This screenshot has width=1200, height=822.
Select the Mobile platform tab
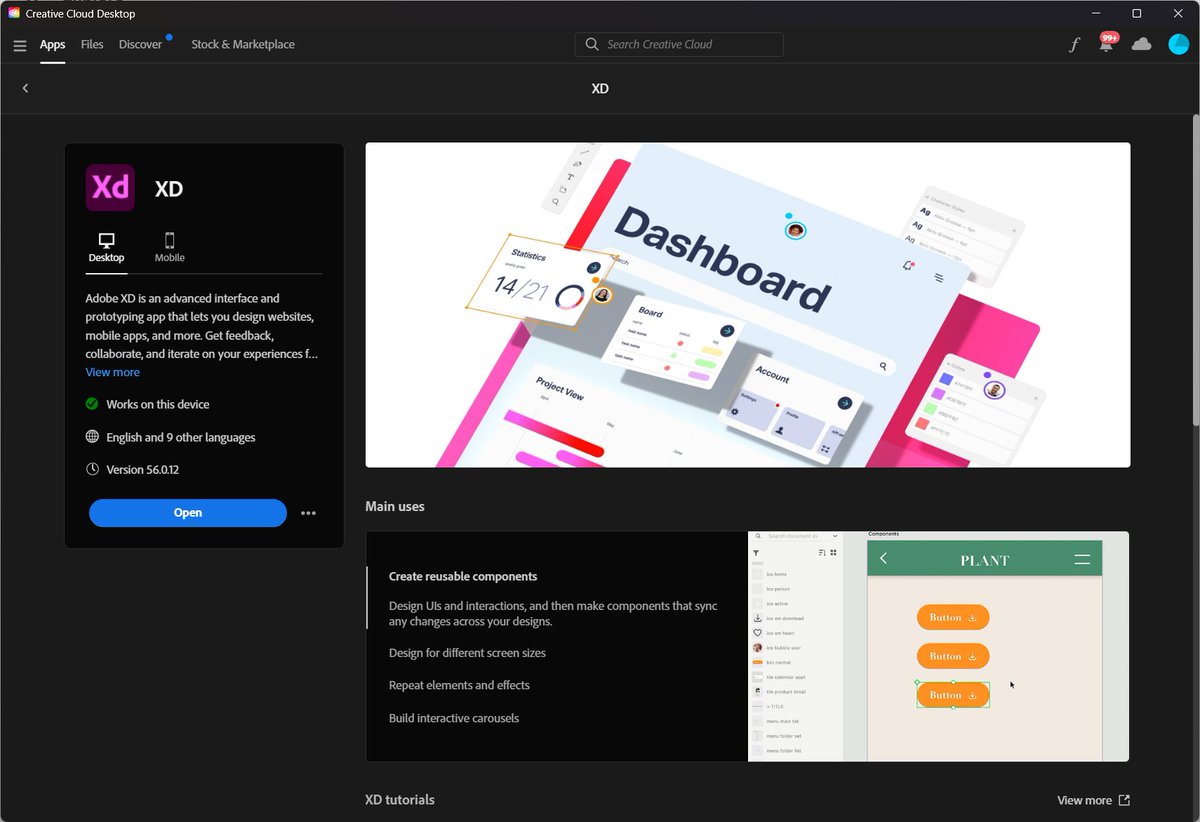[169, 248]
